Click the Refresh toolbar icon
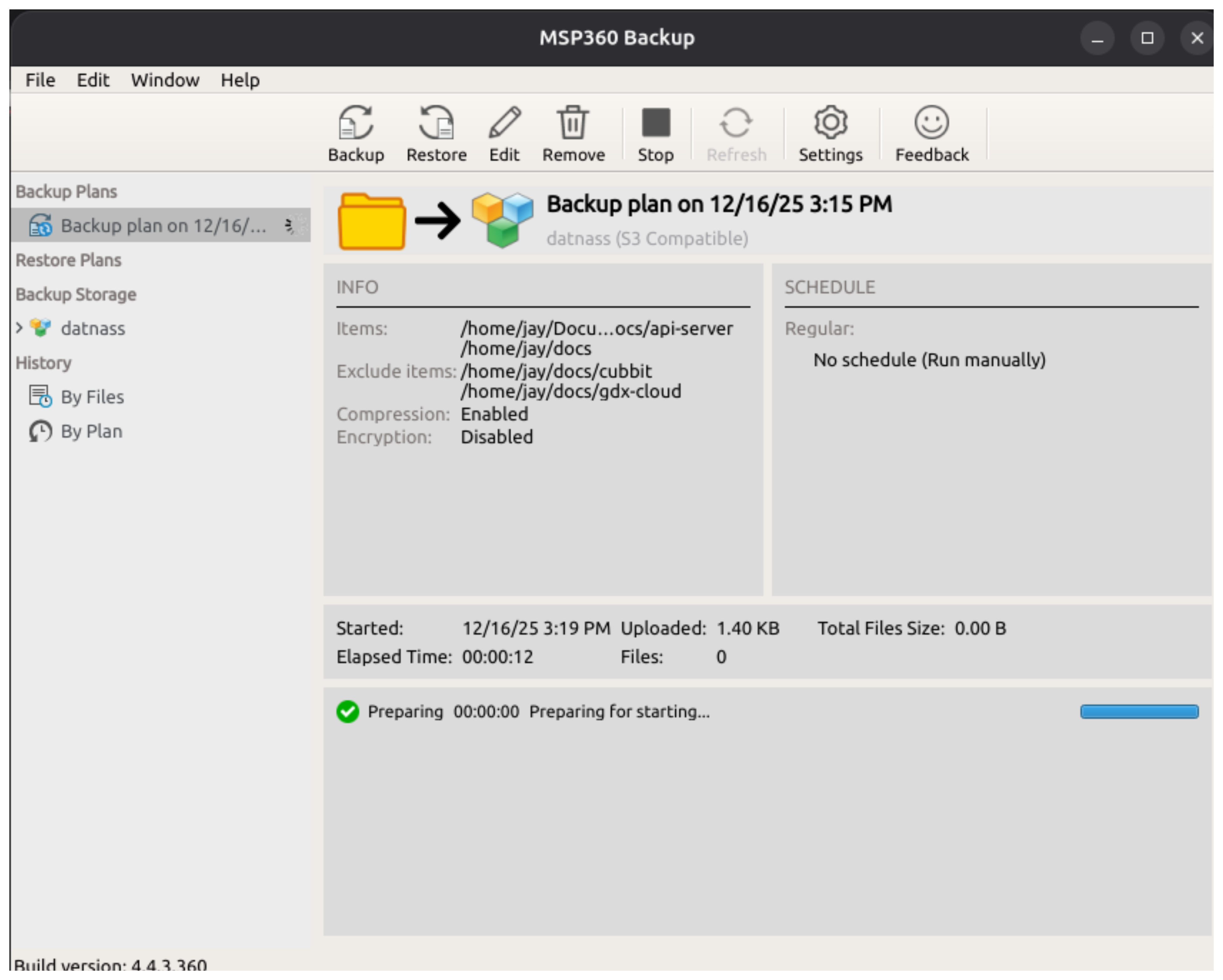Screen dimensions: 1223x980 tap(736, 123)
